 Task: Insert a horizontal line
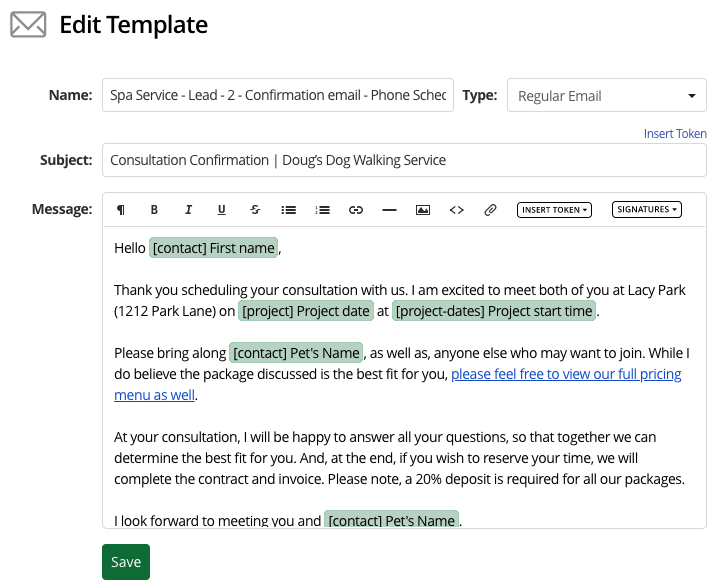389,210
